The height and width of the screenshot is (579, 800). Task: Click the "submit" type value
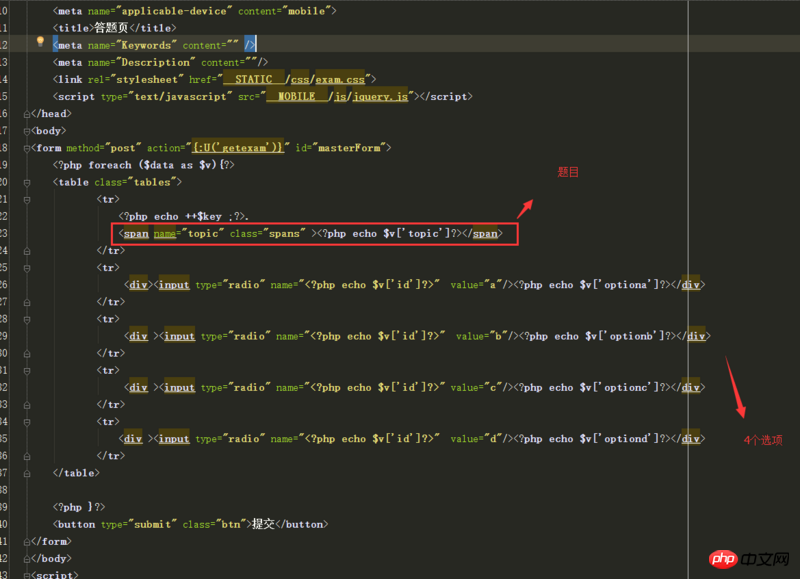click(x=153, y=524)
